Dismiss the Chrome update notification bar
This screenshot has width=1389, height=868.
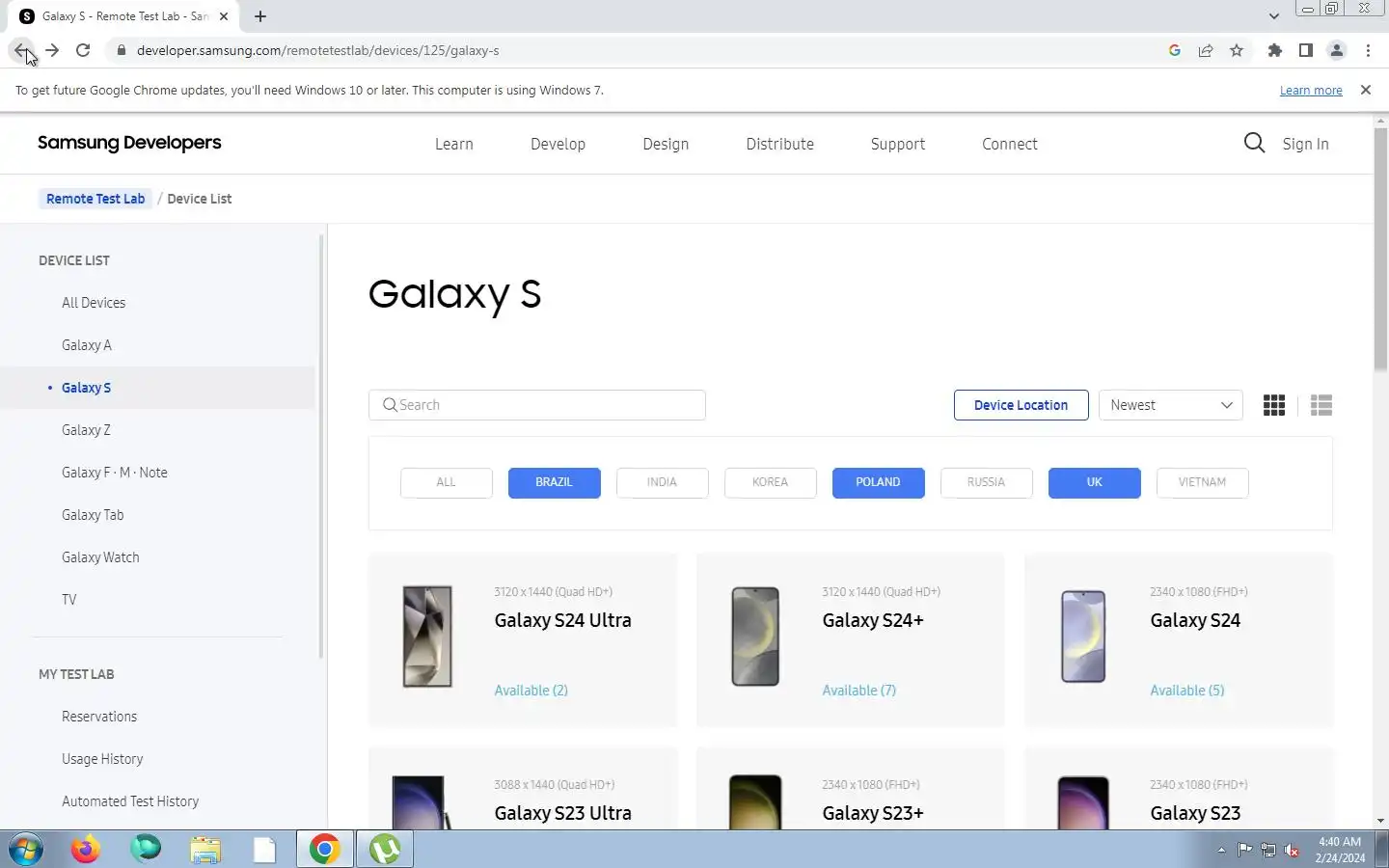point(1366,90)
